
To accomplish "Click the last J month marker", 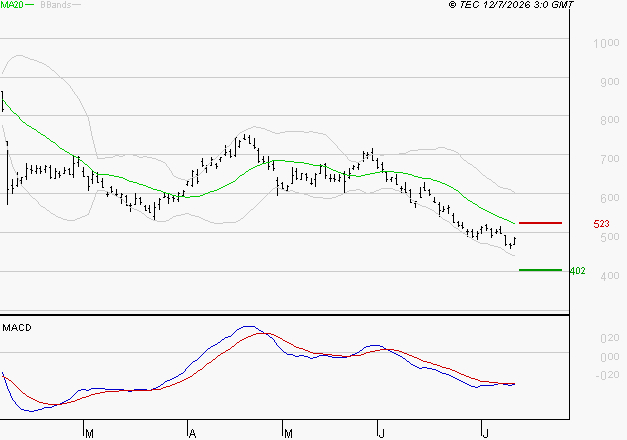I will [485, 434].
